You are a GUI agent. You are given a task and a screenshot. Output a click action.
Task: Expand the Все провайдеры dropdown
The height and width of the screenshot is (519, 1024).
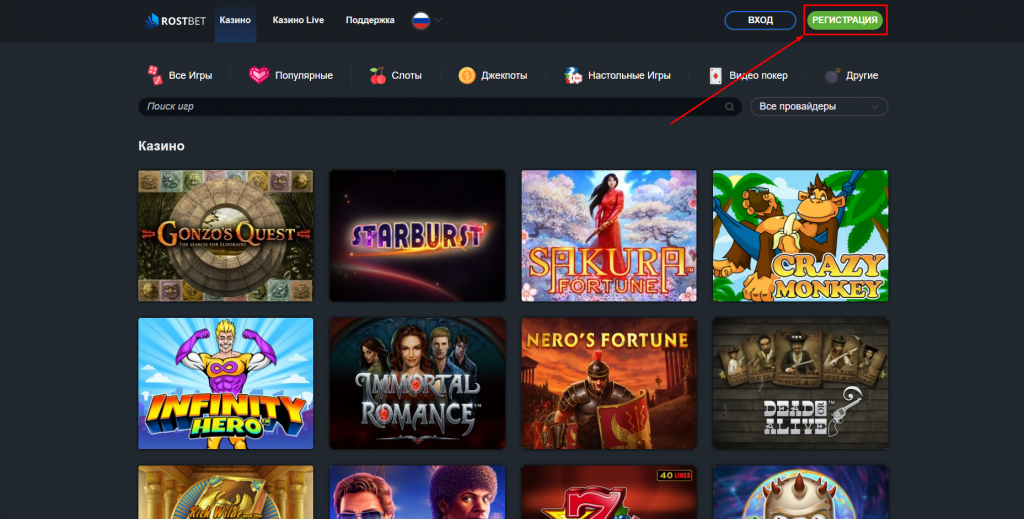click(x=818, y=106)
